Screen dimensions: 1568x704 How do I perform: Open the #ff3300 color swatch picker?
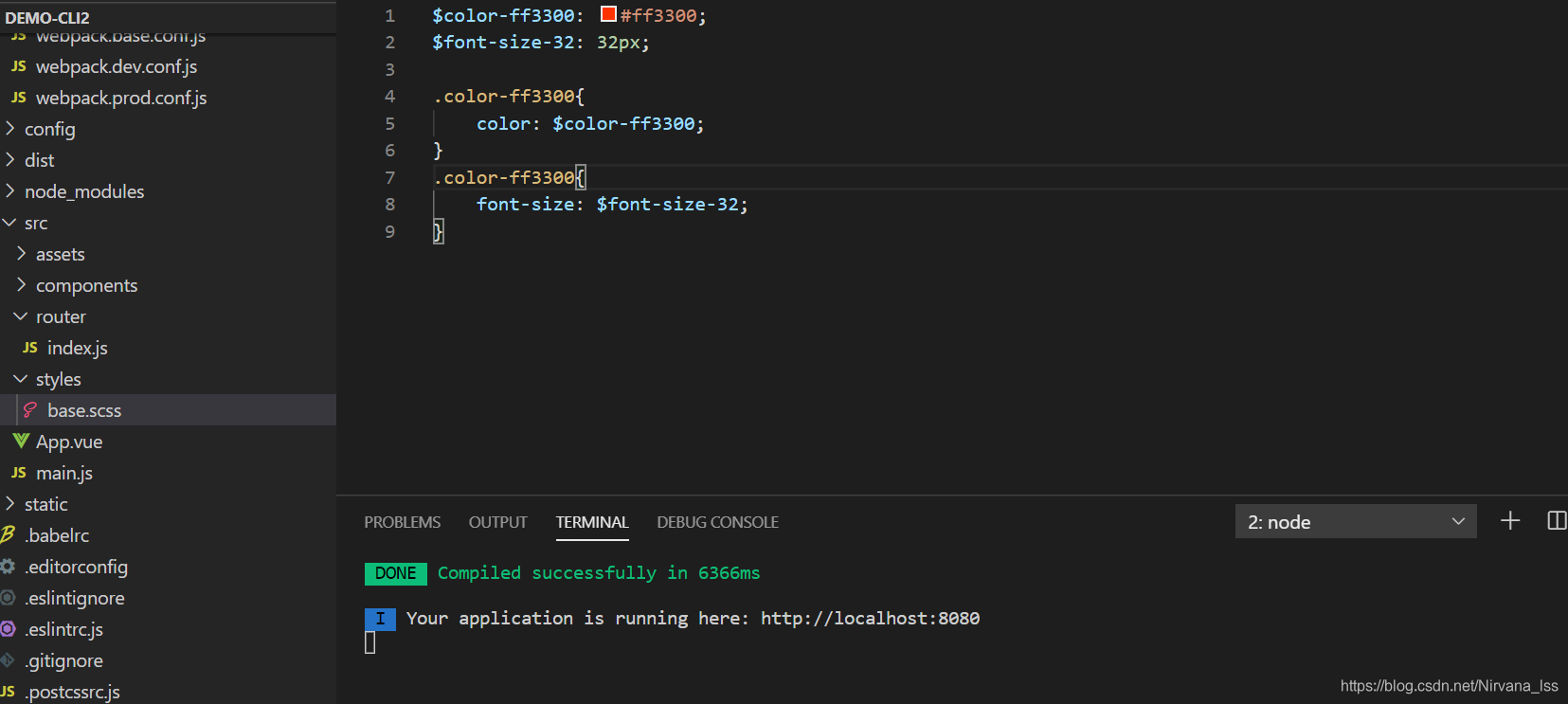(609, 14)
